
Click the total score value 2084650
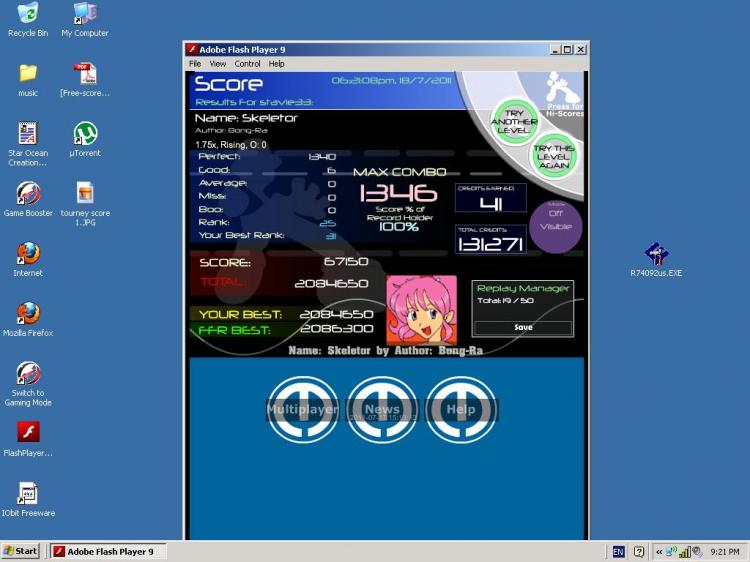[x=331, y=284]
